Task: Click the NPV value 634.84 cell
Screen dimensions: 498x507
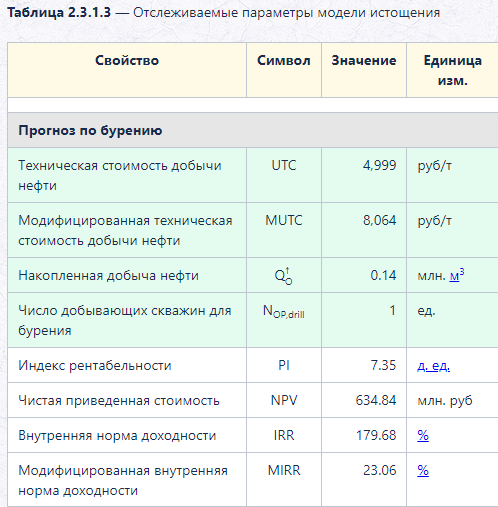Action: (364, 400)
